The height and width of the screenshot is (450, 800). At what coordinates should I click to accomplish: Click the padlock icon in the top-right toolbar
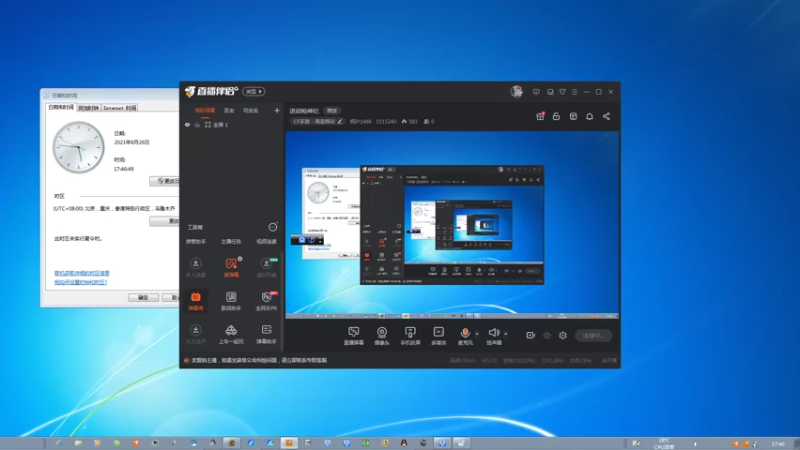pyautogui.click(x=556, y=116)
